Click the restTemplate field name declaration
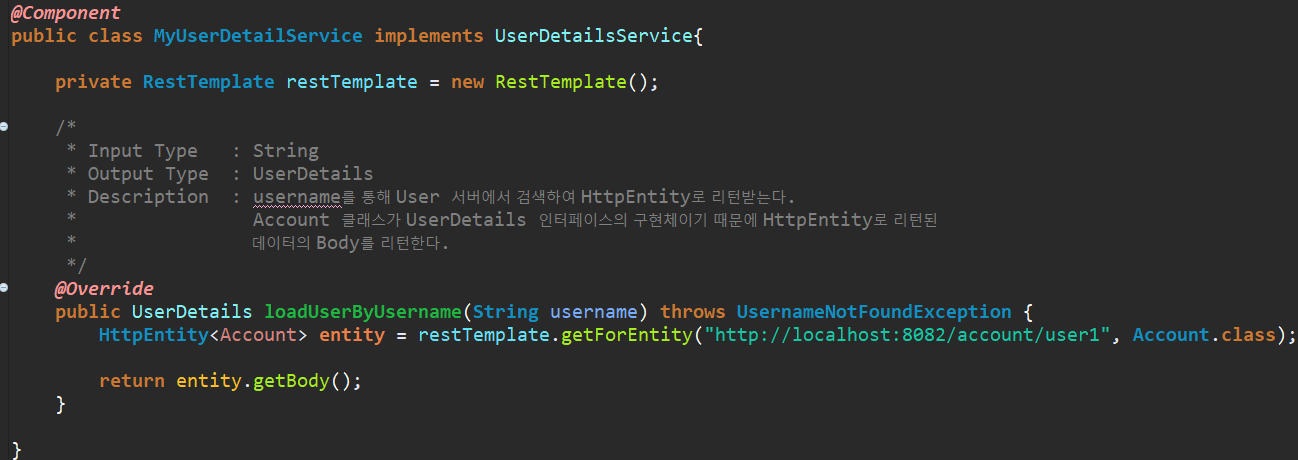This screenshot has height=460, width=1298. point(351,82)
